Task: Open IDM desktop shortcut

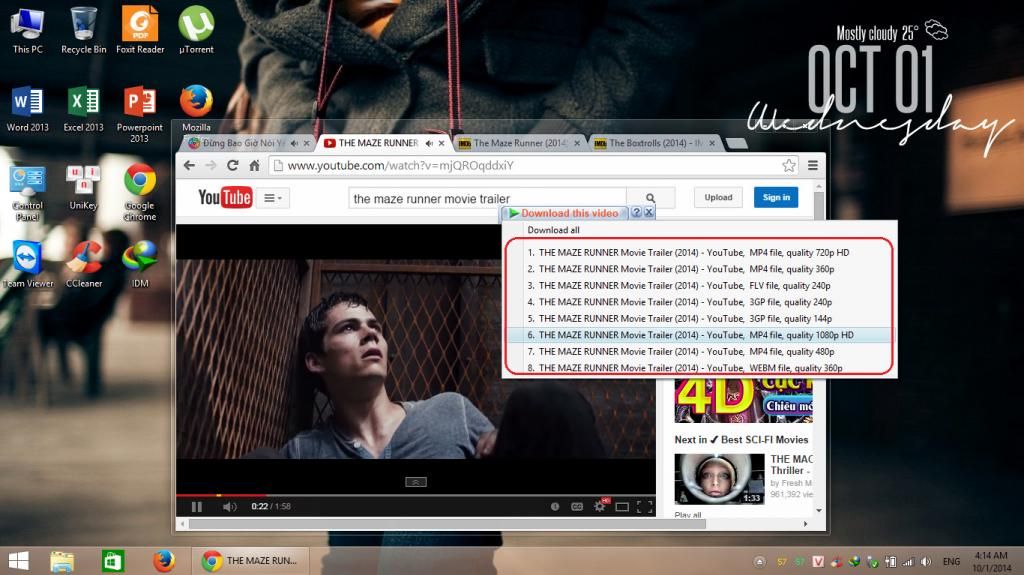Action: tap(140, 264)
